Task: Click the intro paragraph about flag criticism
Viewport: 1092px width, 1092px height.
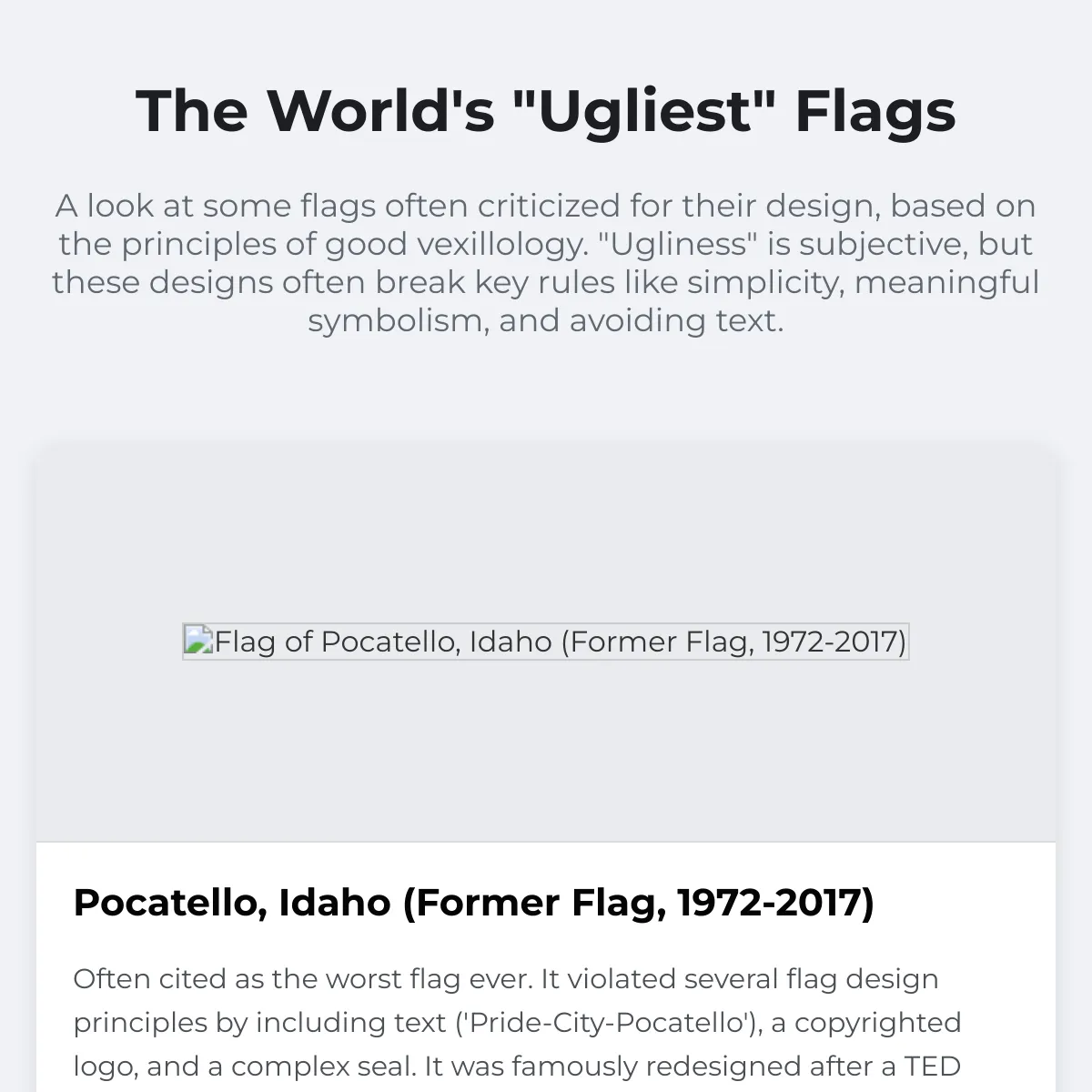Action: [x=546, y=263]
